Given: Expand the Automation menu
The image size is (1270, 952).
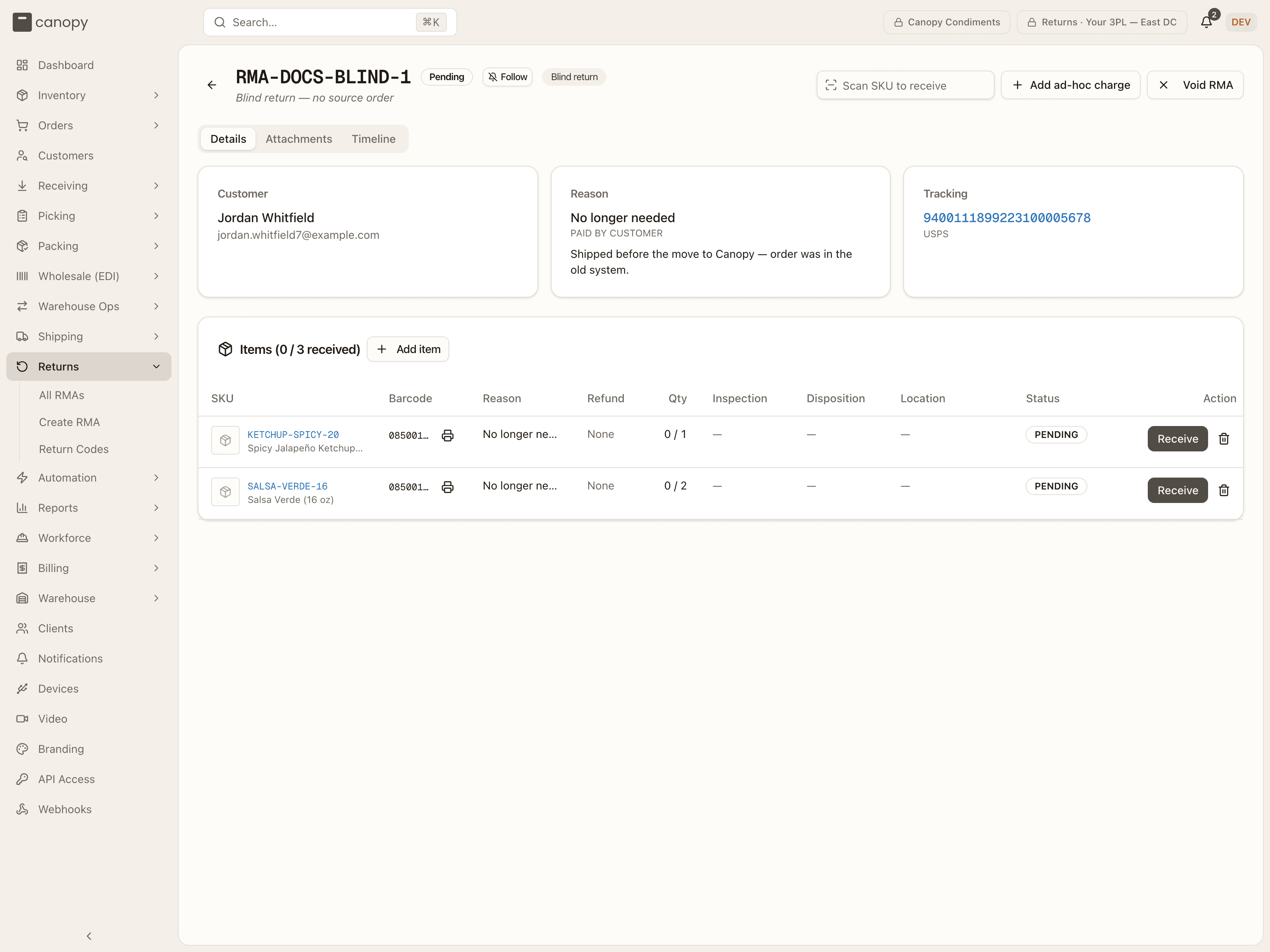Looking at the screenshot, I should (x=89, y=478).
